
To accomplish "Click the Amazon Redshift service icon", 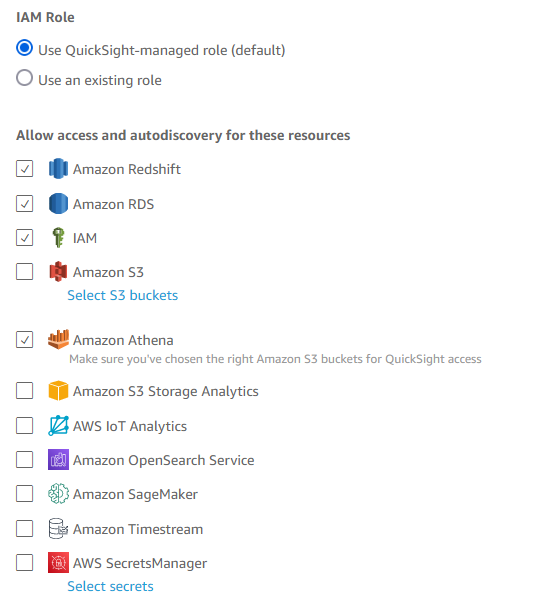I will point(58,169).
